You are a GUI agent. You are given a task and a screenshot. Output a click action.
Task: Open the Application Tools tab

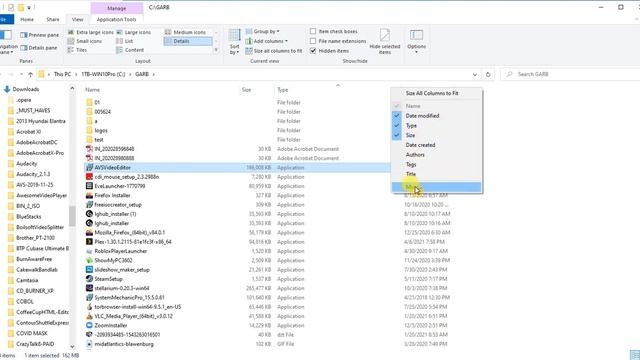[116, 19]
